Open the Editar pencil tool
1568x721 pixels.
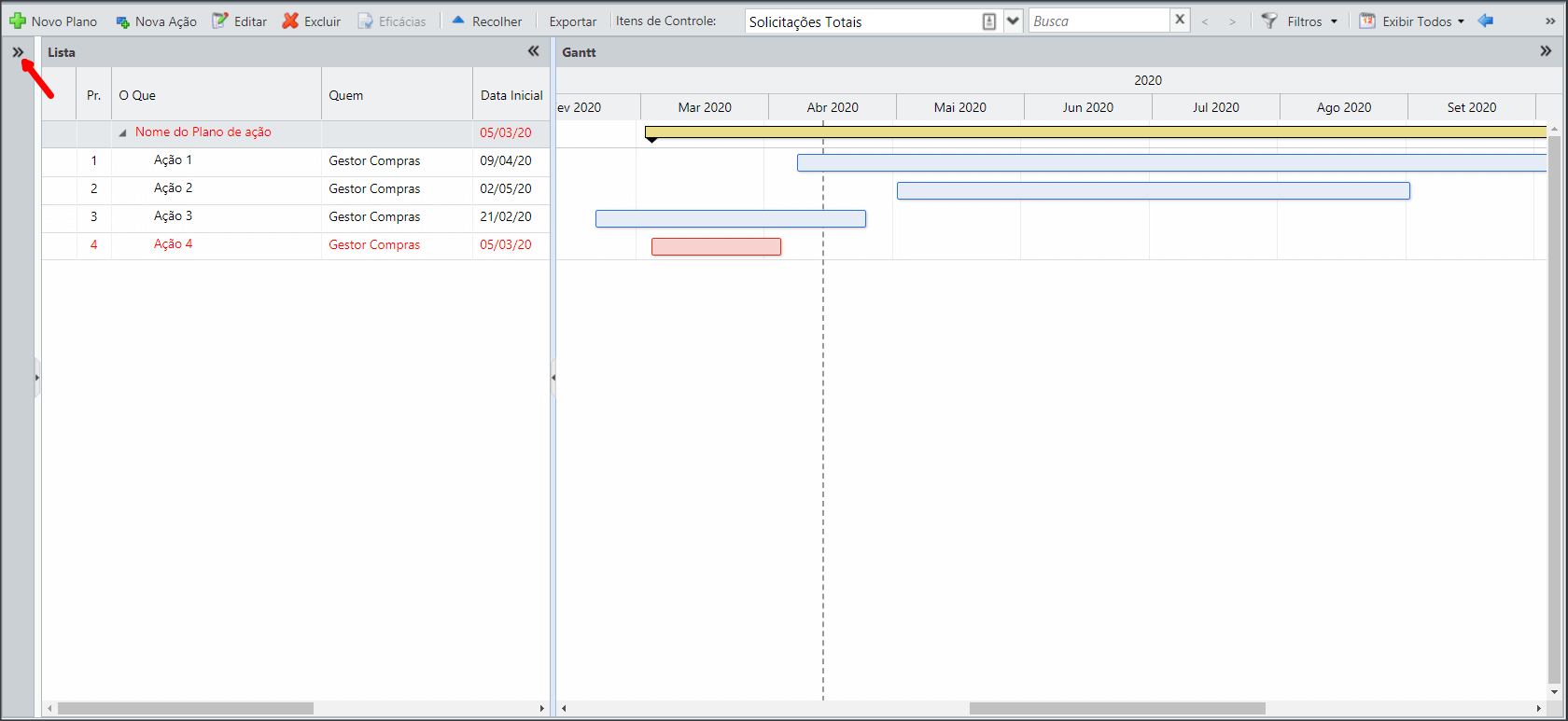coord(220,21)
